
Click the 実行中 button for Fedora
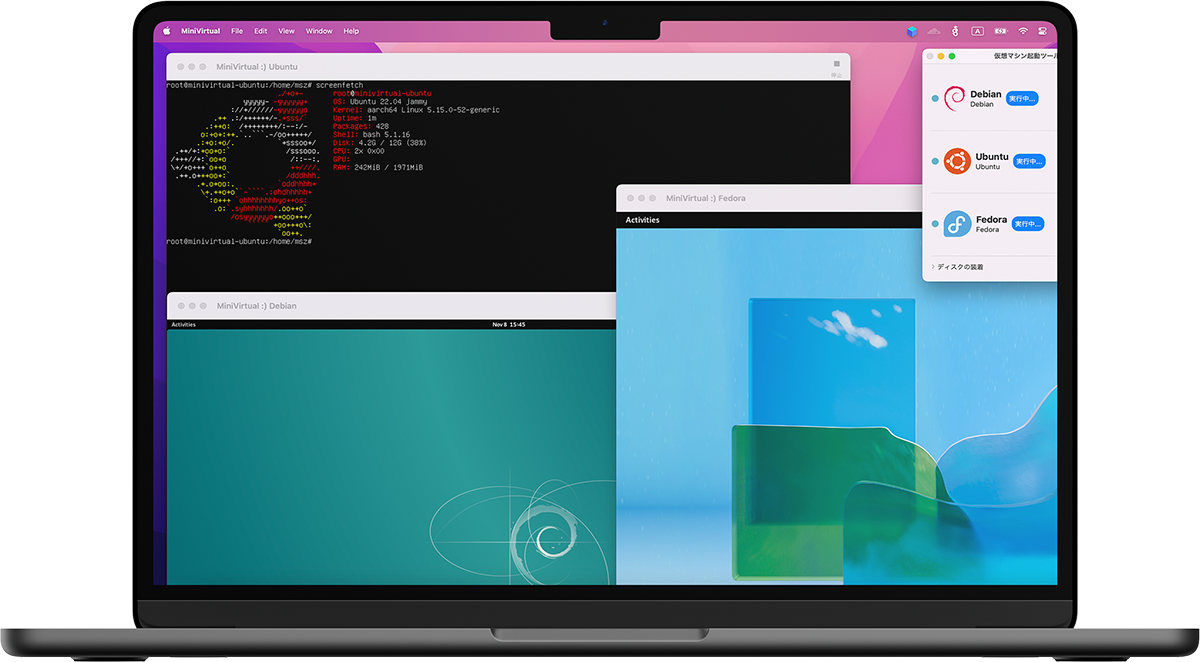click(1027, 224)
